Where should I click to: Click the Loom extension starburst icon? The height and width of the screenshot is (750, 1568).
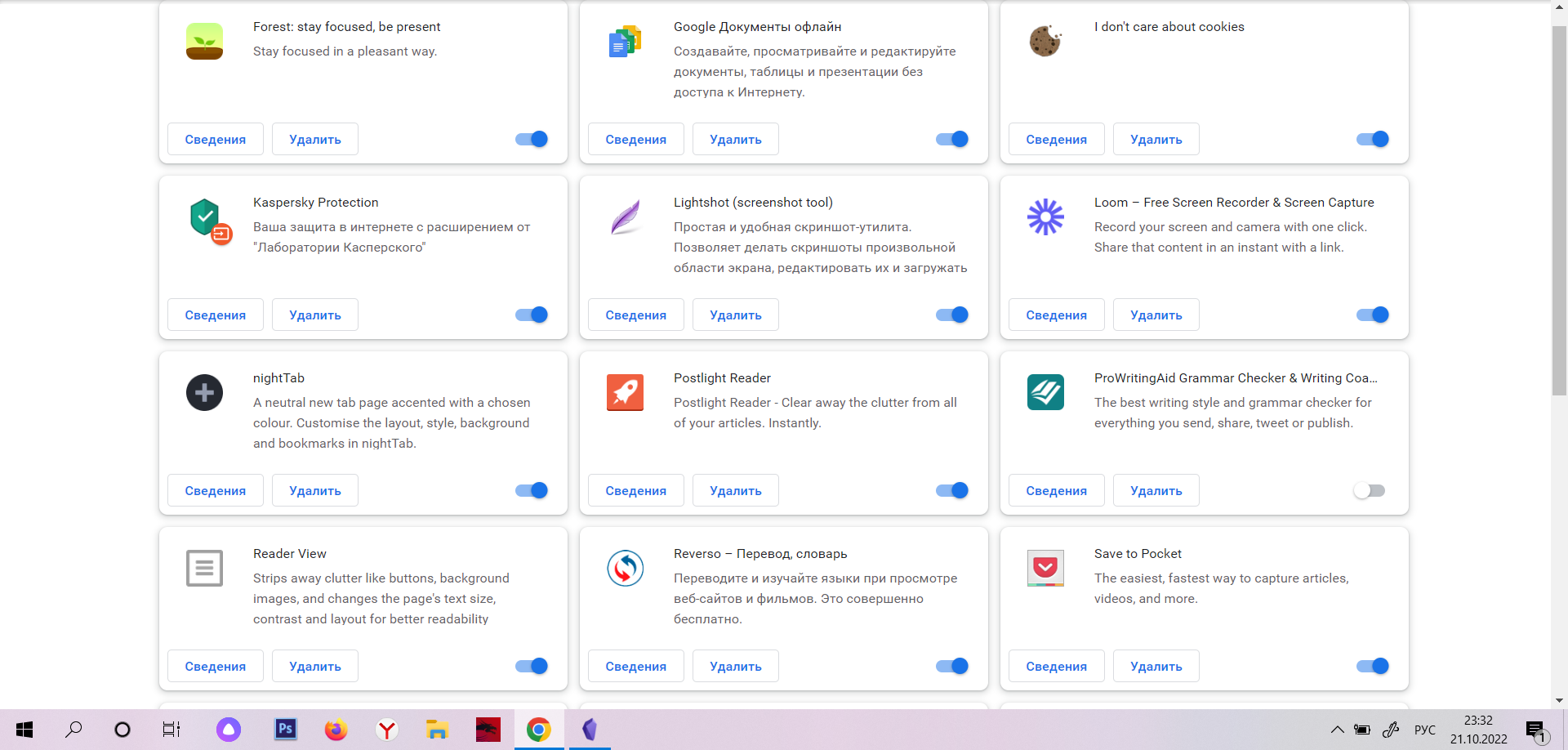[1045, 217]
